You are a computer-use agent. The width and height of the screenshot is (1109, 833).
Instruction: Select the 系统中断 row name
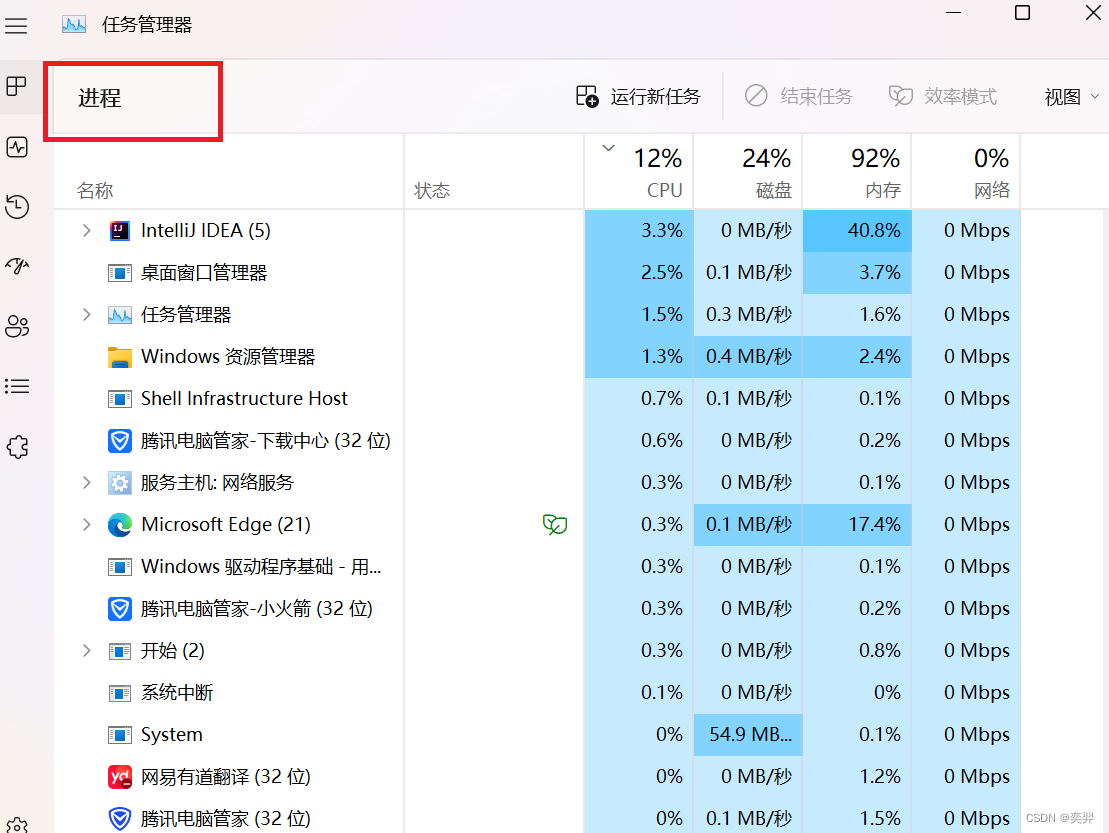click(177, 693)
